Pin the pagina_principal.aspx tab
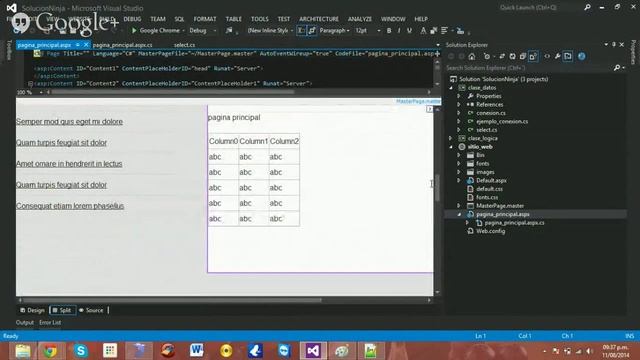 point(78,45)
